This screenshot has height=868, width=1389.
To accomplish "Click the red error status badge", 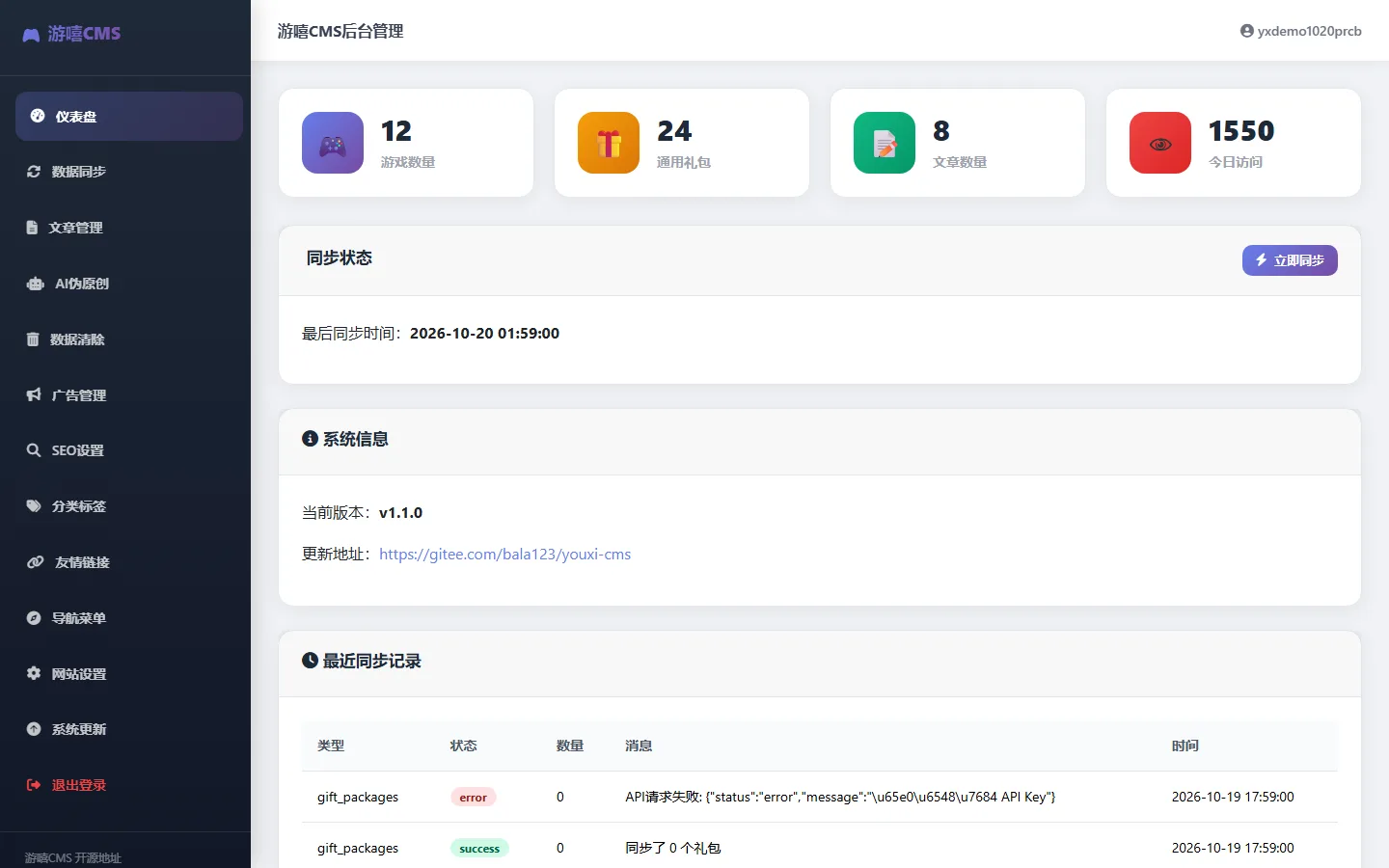I will tap(473, 797).
